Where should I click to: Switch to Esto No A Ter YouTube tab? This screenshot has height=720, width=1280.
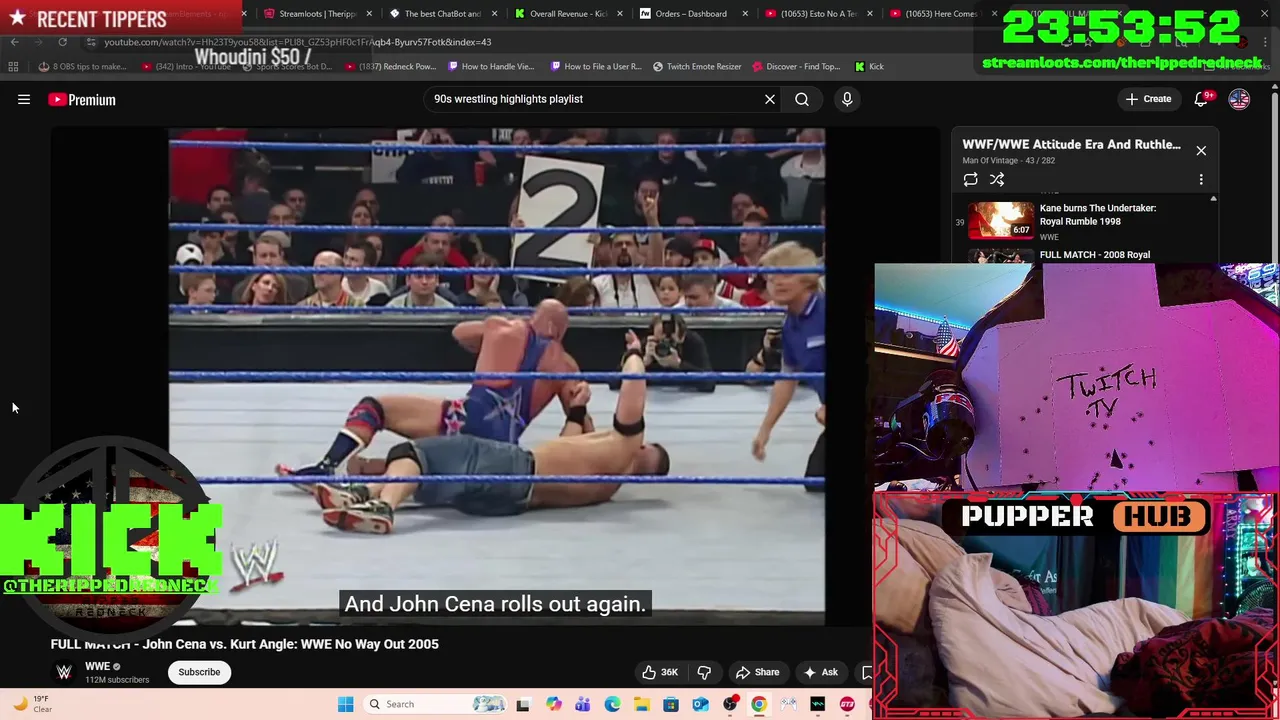click(818, 14)
